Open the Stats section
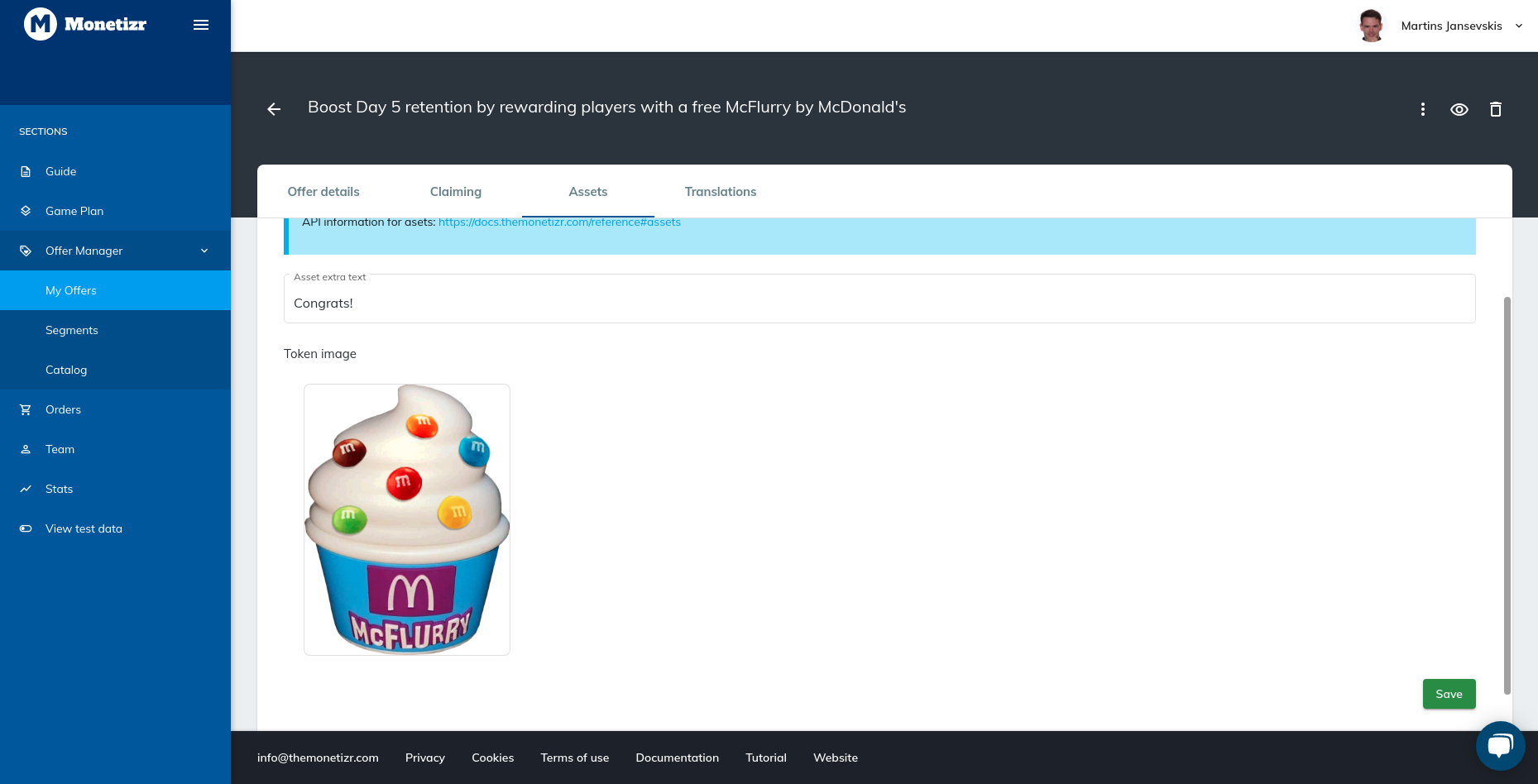This screenshot has width=1538, height=784. [x=115, y=489]
